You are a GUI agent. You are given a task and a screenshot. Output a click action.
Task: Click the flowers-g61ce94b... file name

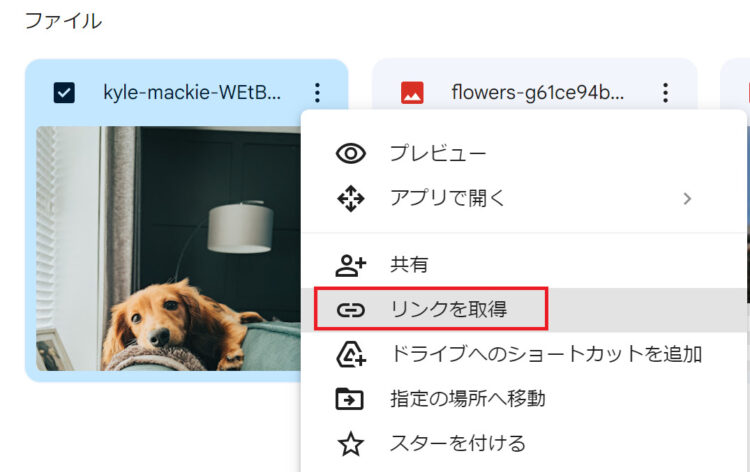pyautogui.click(x=538, y=93)
